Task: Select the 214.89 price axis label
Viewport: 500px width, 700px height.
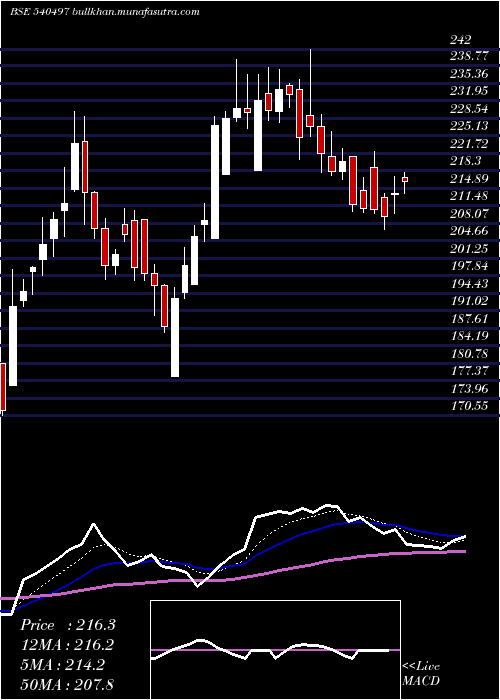Action: point(469,179)
